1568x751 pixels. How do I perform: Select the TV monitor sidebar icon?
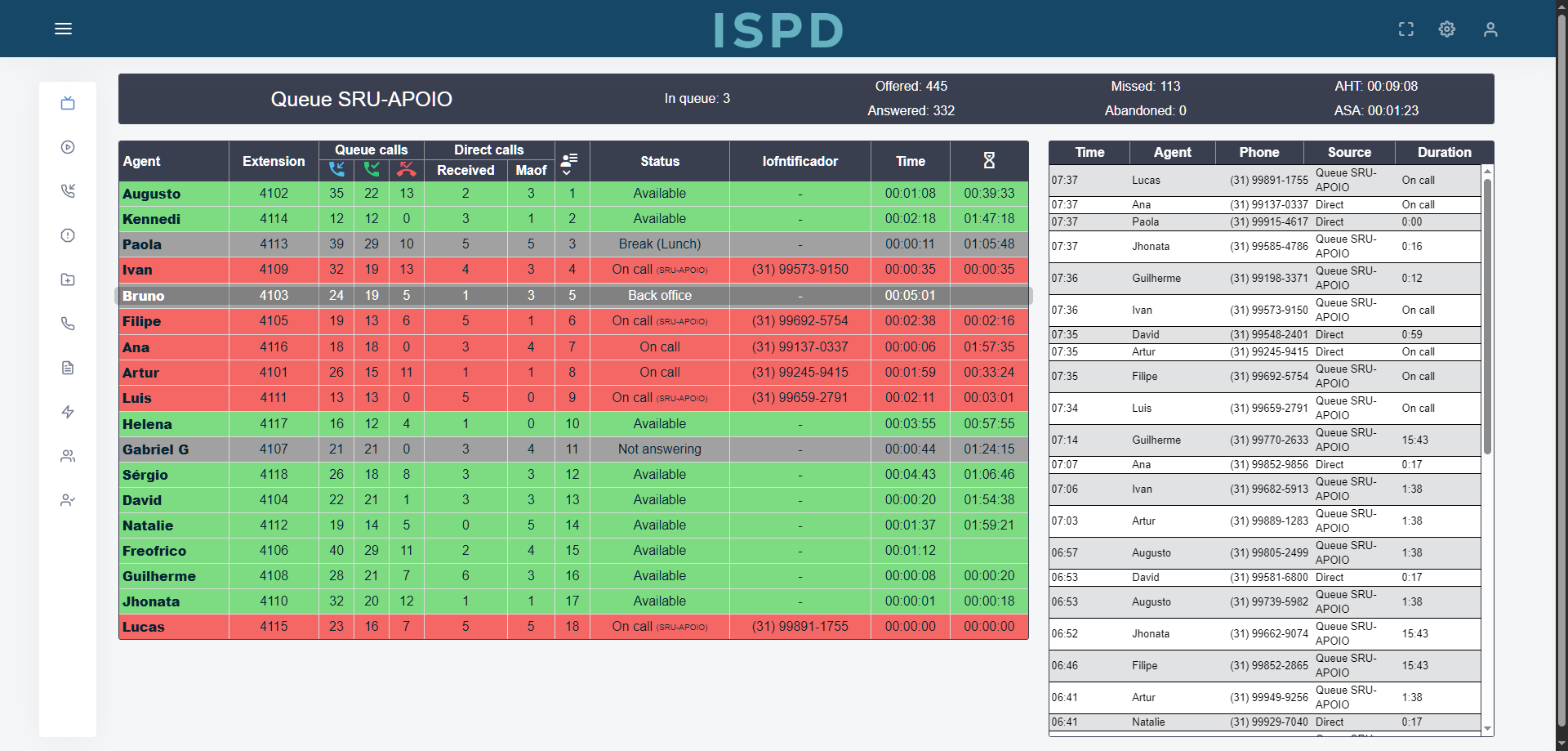click(68, 103)
